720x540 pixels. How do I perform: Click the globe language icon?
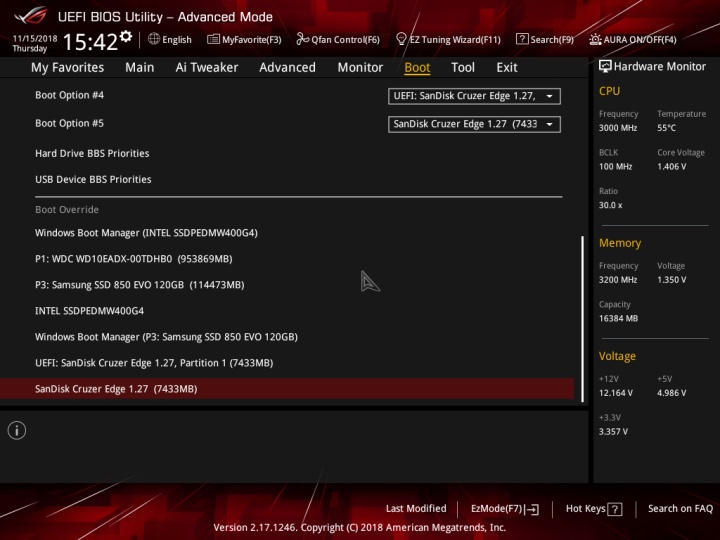tap(154, 39)
